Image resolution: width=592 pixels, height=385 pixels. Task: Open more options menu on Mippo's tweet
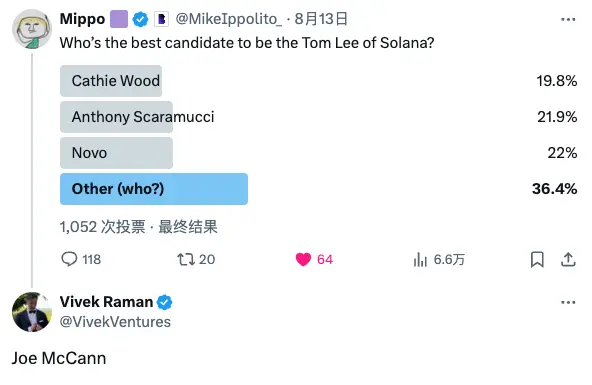[x=568, y=19]
